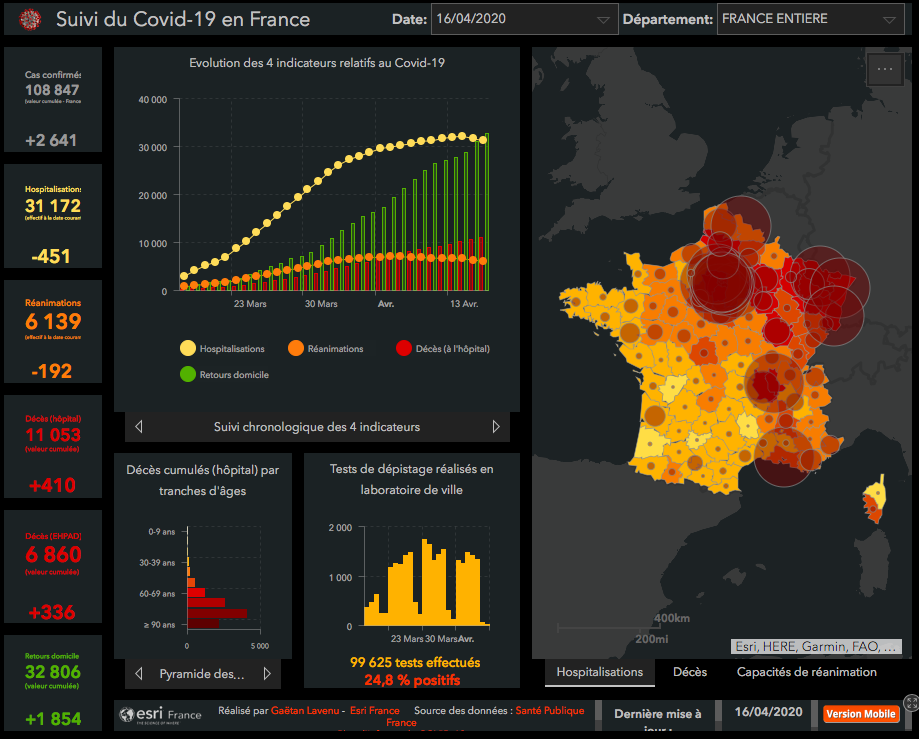Toggle Réanimations series in chart legend
This screenshot has width=919, height=739.
point(296,349)
